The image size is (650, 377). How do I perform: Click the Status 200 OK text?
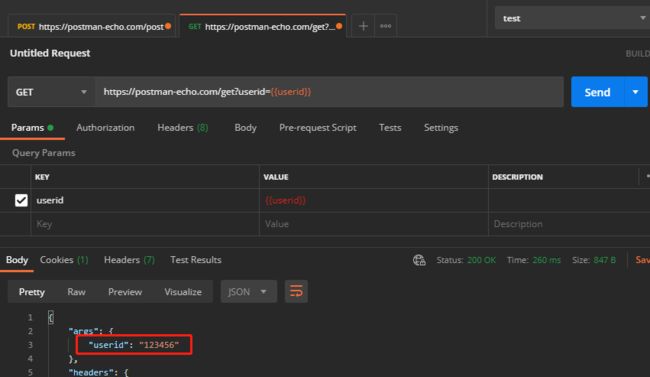tap(466, 260)
